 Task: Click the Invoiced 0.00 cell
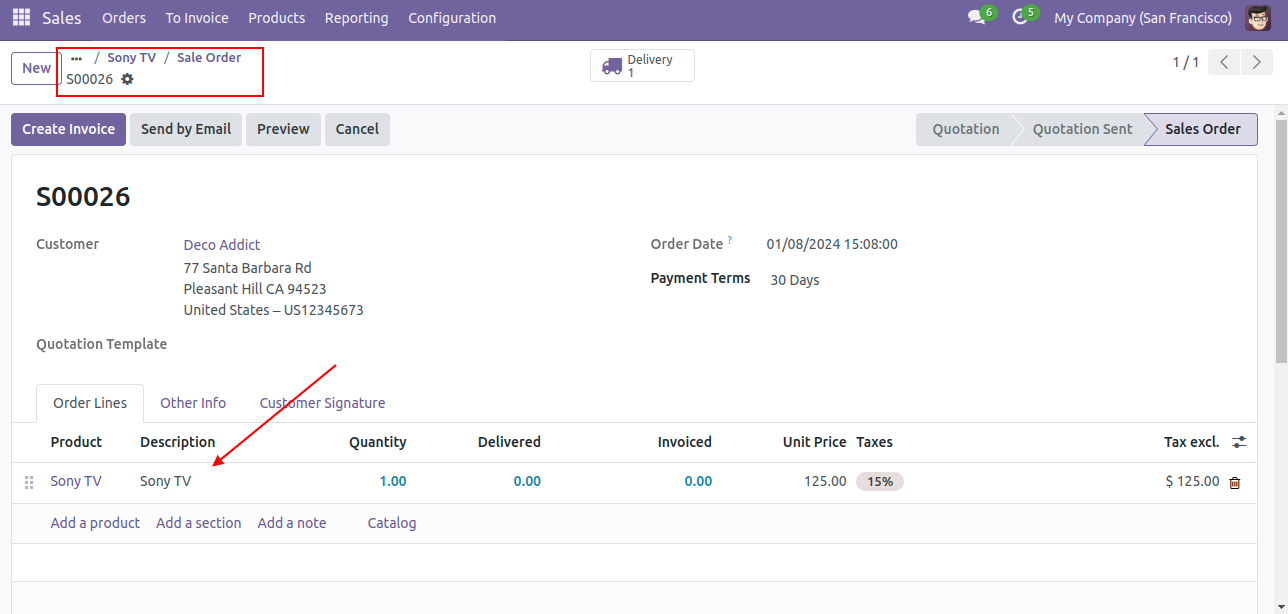698,482
